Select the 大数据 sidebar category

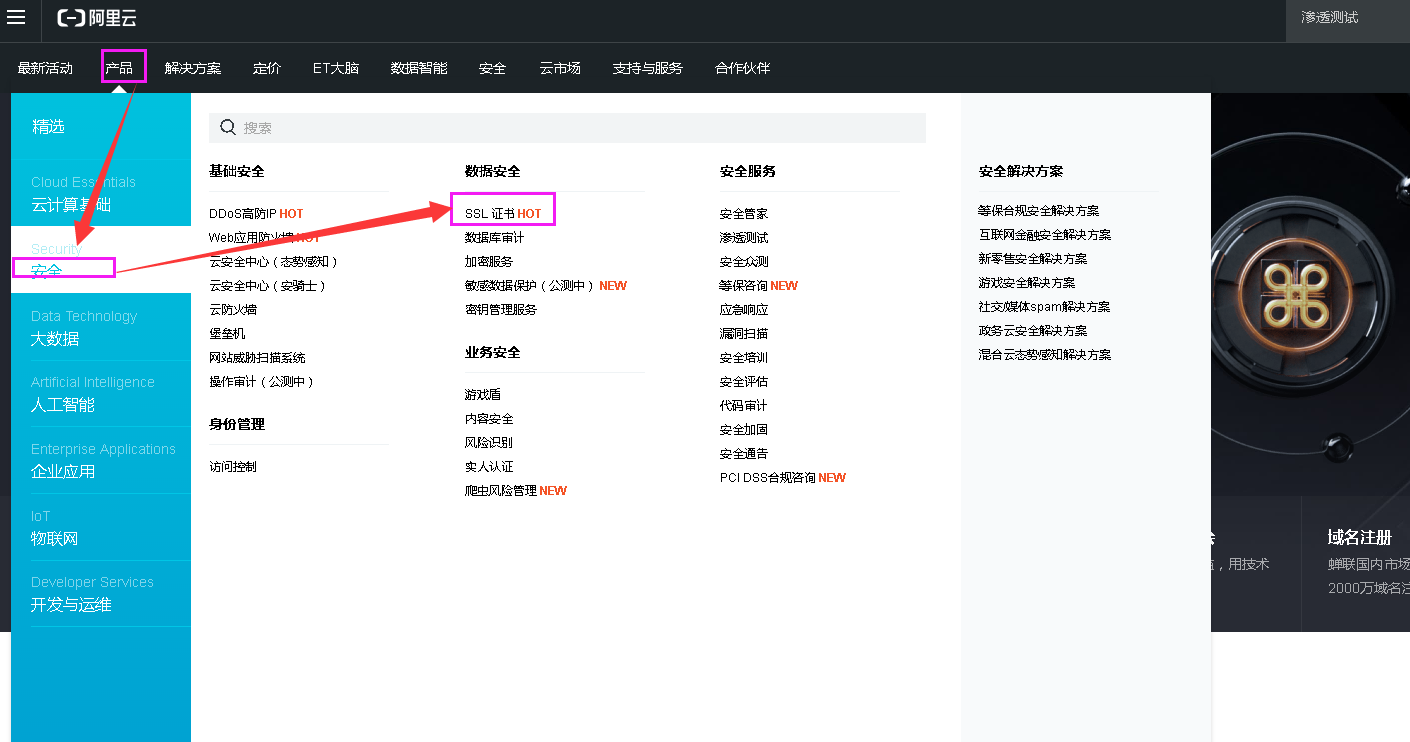tap(101, 327)
